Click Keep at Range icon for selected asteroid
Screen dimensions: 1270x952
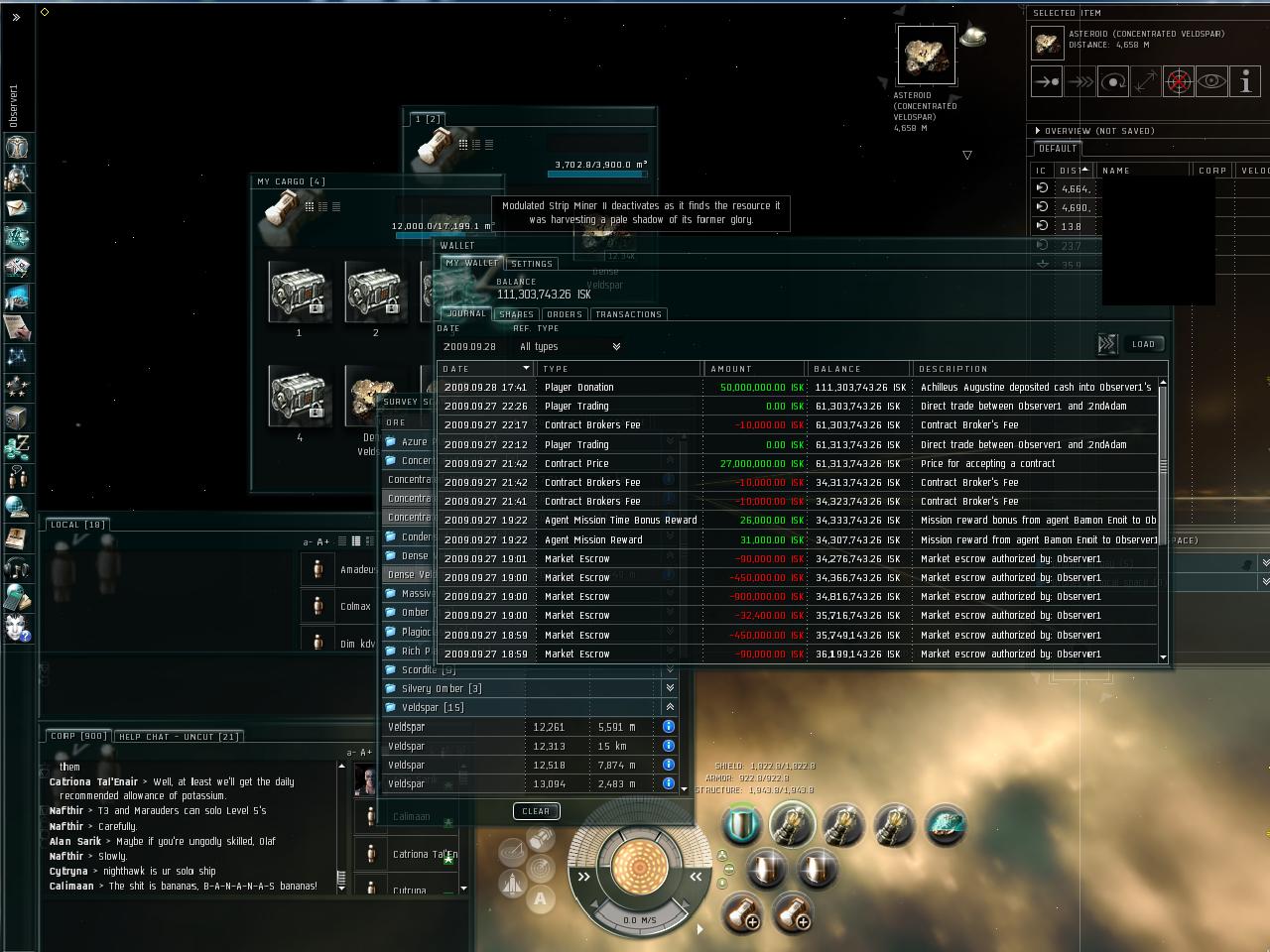[x=1146, y=82]
